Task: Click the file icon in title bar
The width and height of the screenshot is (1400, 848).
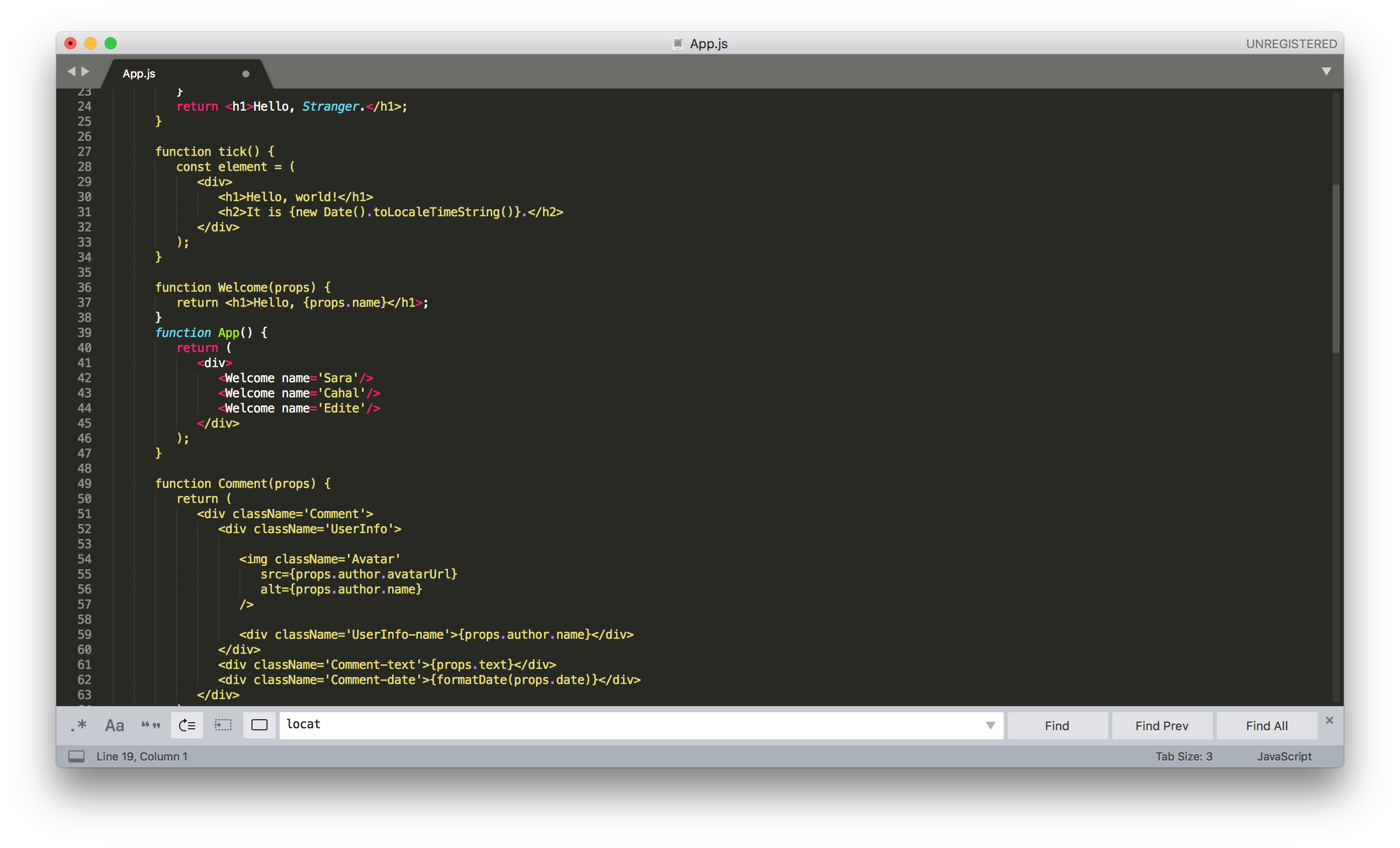Action: coord(677,44)
